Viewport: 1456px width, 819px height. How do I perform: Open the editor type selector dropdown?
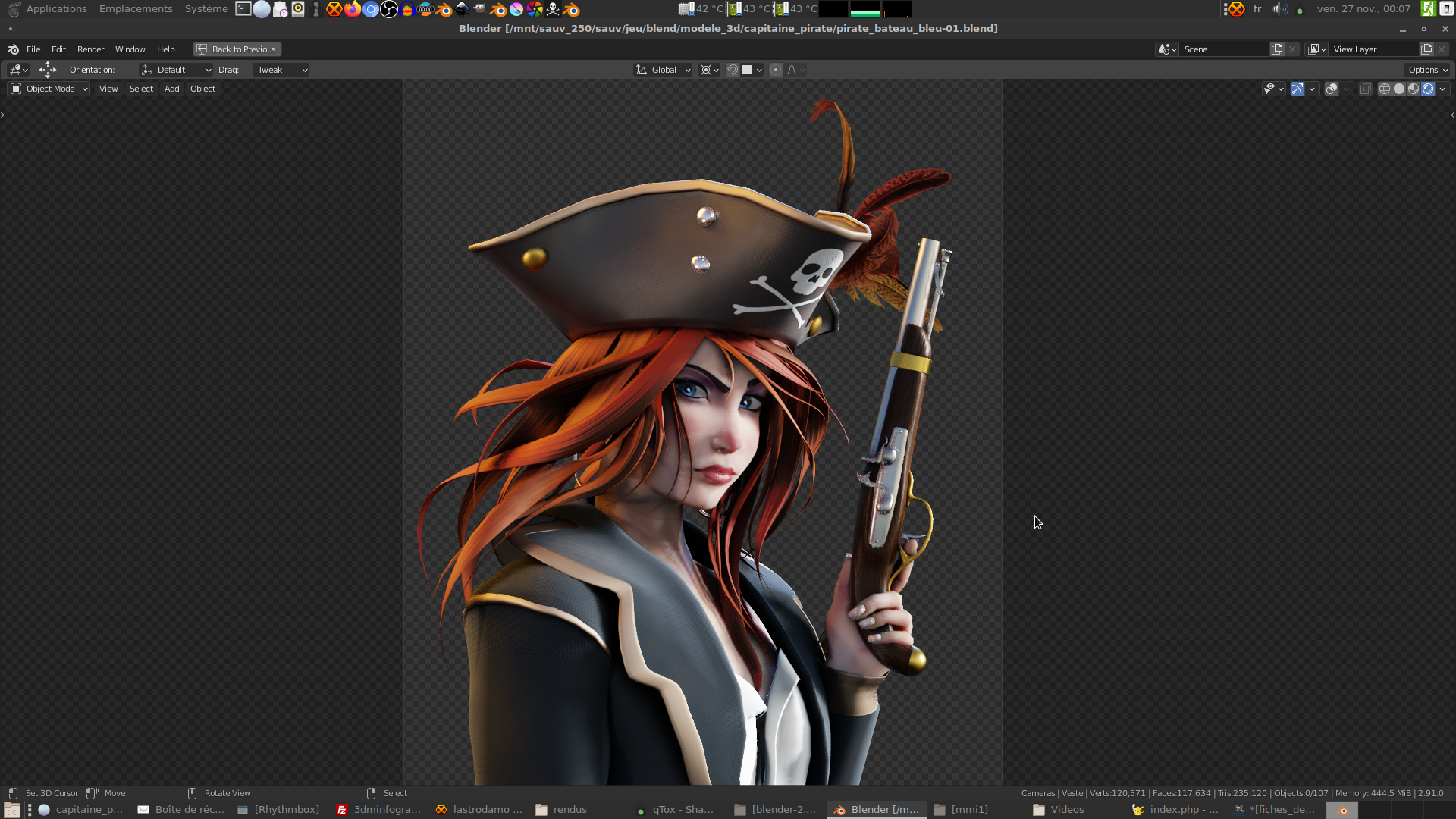click(x=18, y=70)
